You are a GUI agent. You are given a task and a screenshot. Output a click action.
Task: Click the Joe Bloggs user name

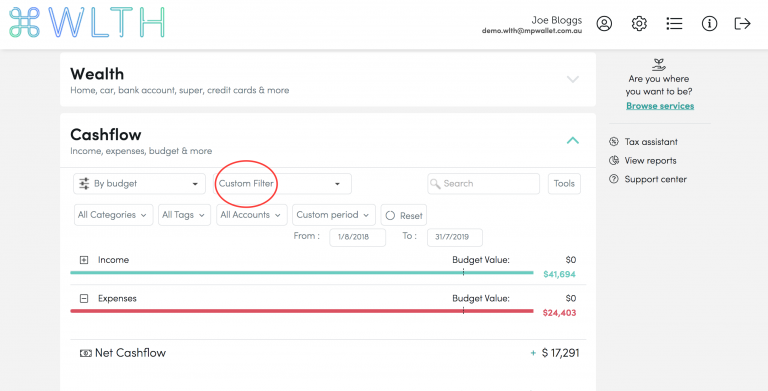tap(557, 20)
